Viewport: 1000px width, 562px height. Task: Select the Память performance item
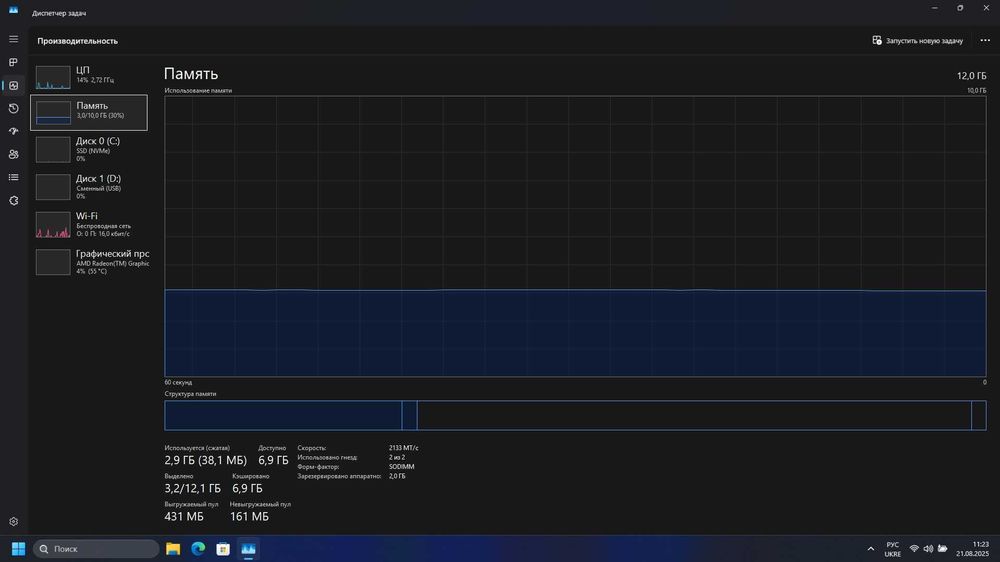pos(89,112)
